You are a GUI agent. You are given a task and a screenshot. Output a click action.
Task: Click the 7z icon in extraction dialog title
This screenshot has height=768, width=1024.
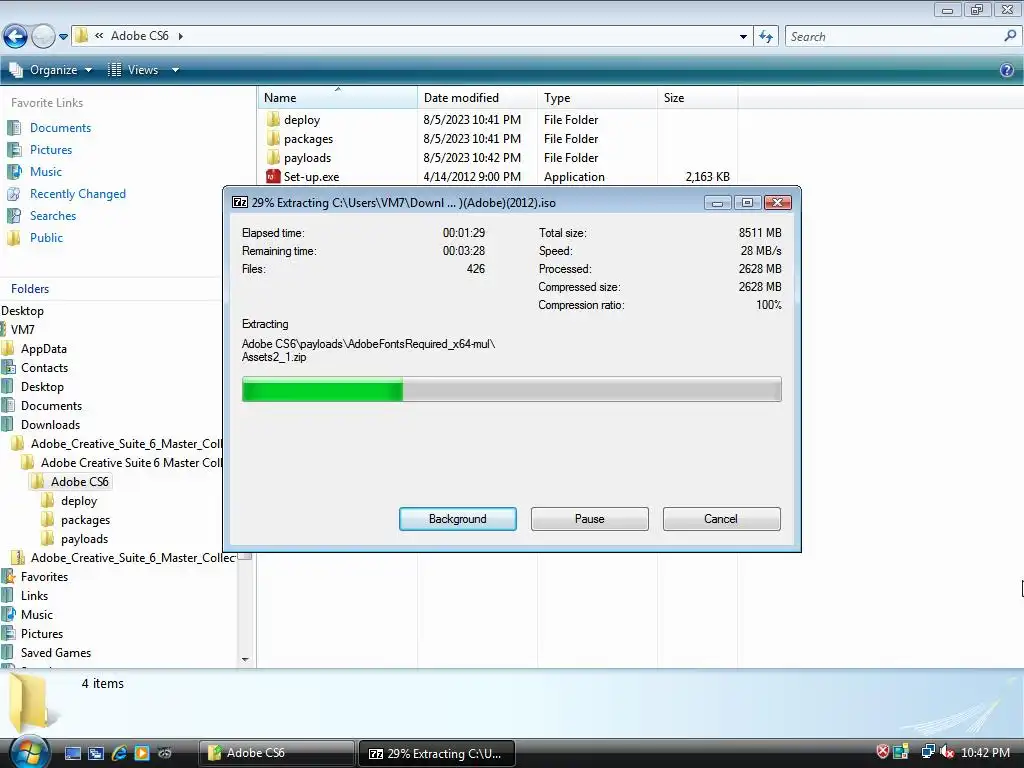pyautogui.click(x=240, y=202)
